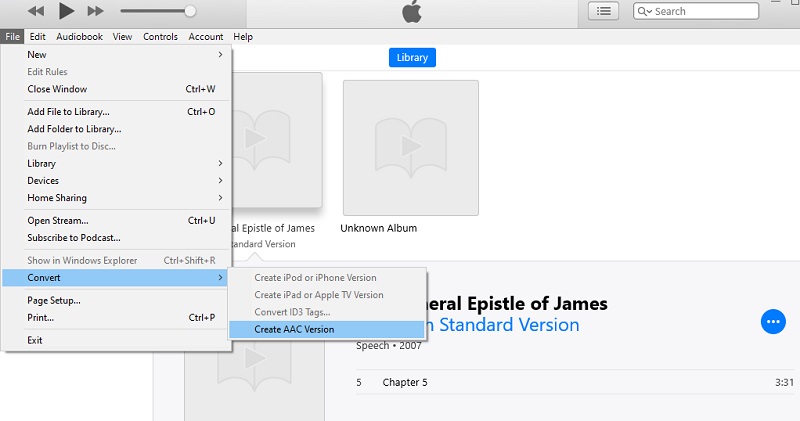Image resolution: width=800 pixels, height=421 pixels.
Task: Expand the Library submenu arrow
Action: click(220, 163)
